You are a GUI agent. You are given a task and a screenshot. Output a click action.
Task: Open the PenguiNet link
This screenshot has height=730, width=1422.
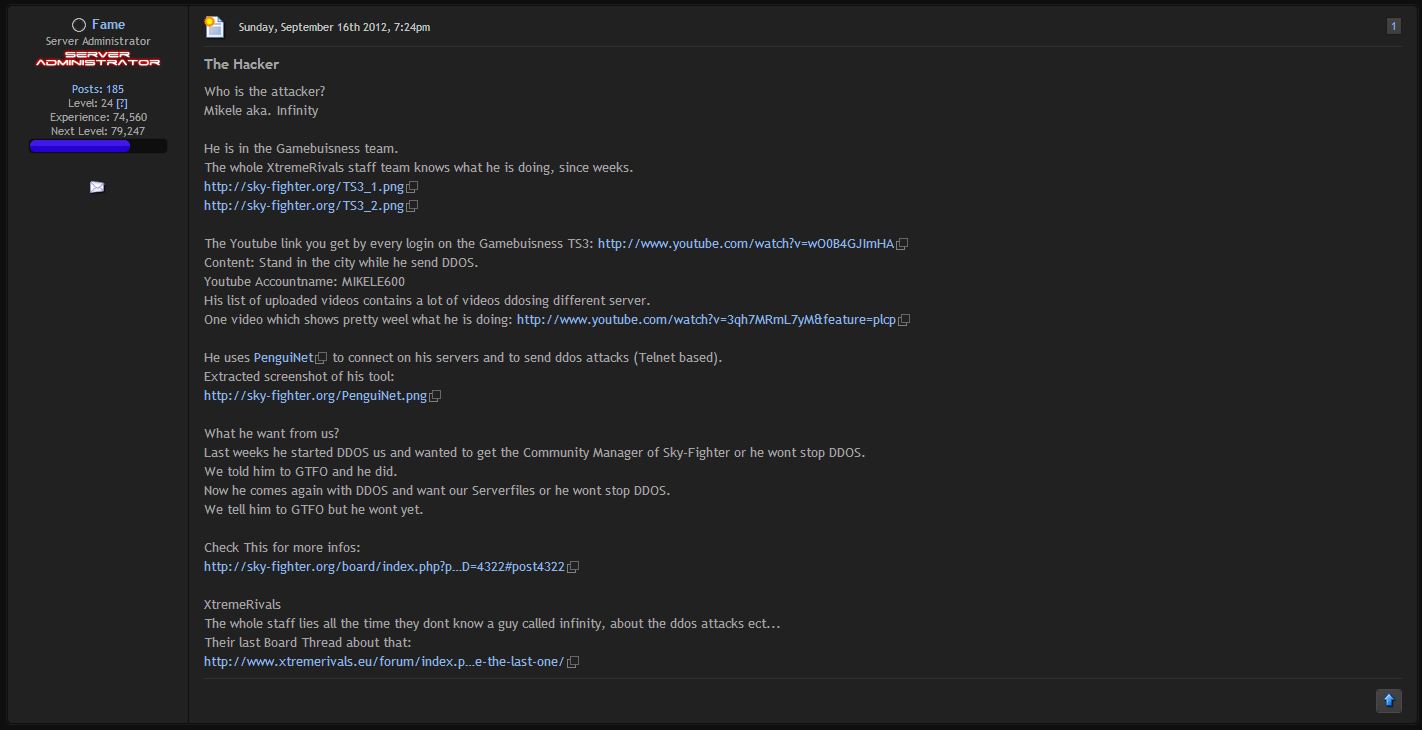(283, 358)
